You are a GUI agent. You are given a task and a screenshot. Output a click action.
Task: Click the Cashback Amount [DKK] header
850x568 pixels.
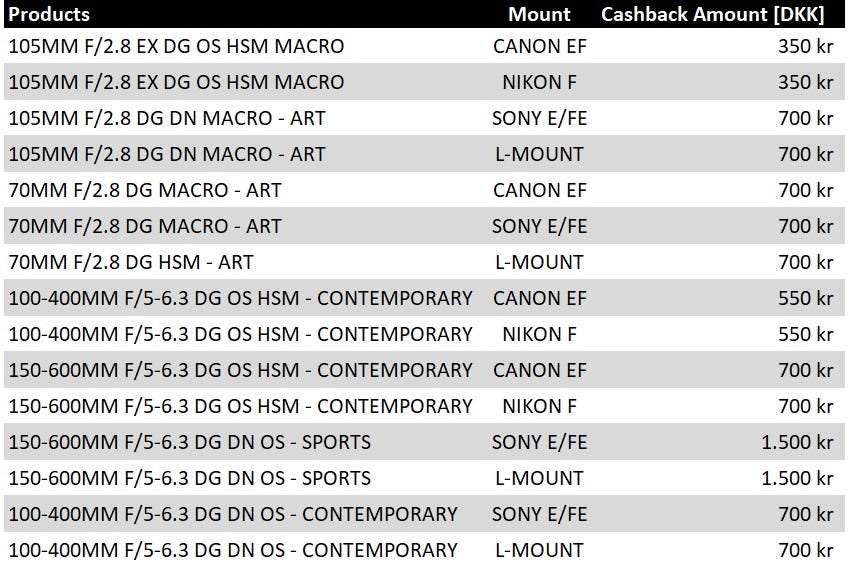click(712, 14)
